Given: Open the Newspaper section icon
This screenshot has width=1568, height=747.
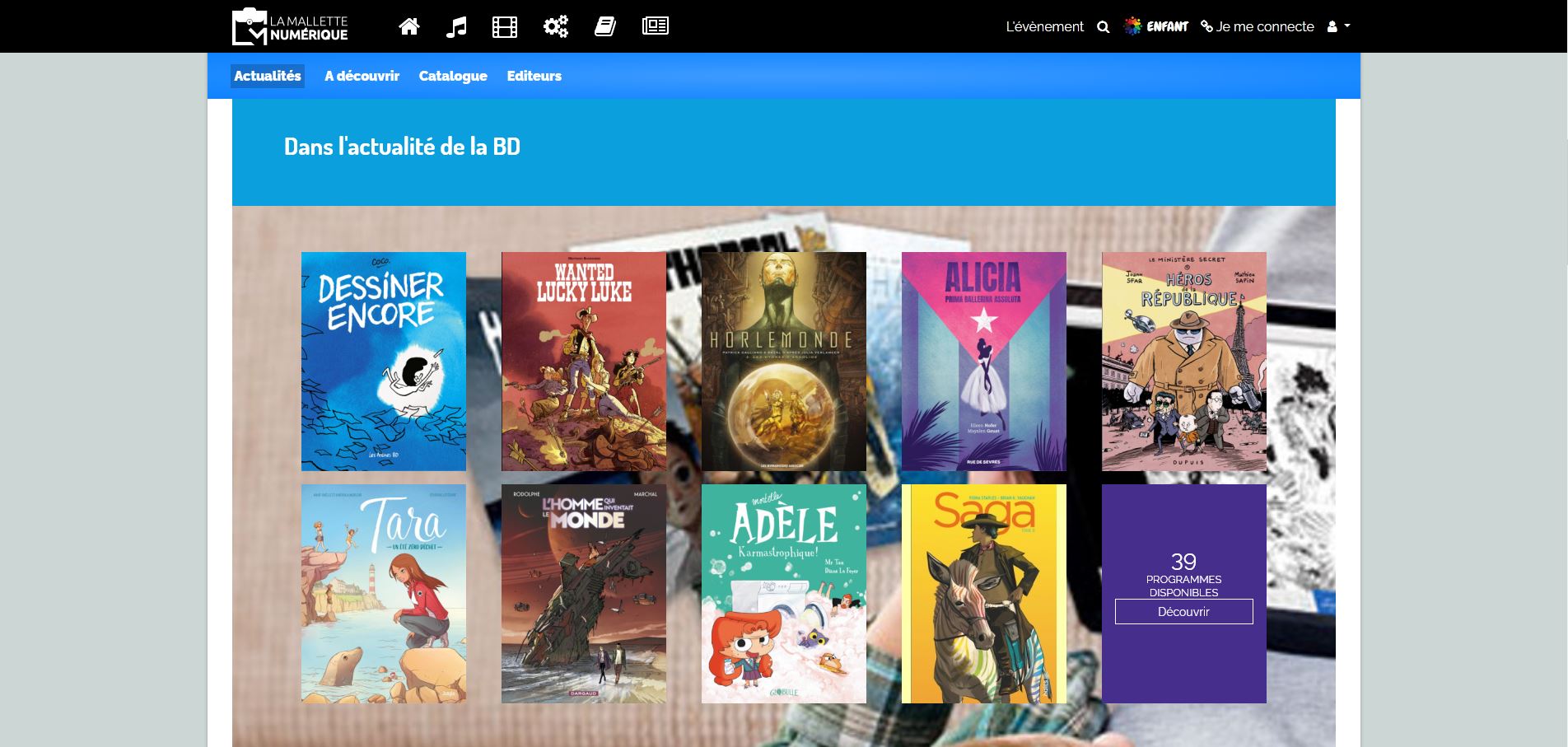Looking at the screenshot, I should (x=656, y=26).
